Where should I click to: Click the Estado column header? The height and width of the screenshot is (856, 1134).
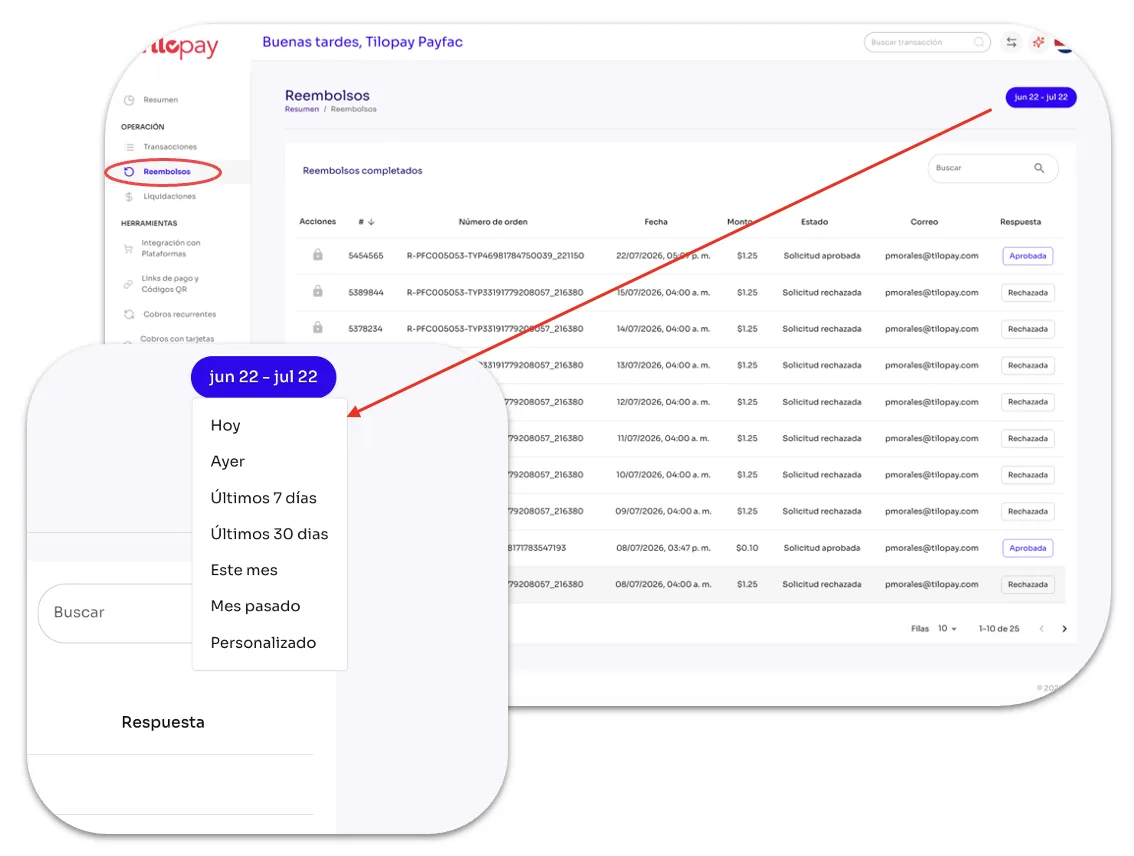814,222
